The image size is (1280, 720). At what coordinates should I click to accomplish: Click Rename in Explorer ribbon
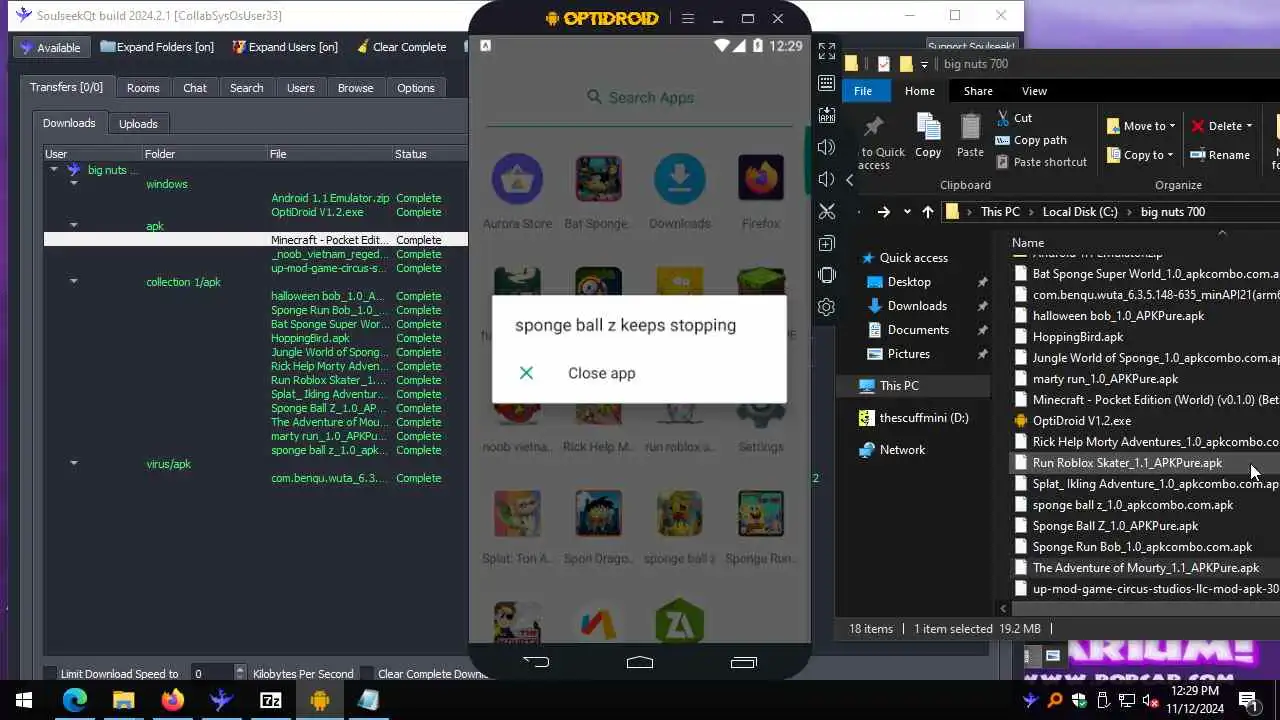pos(1220,155)
